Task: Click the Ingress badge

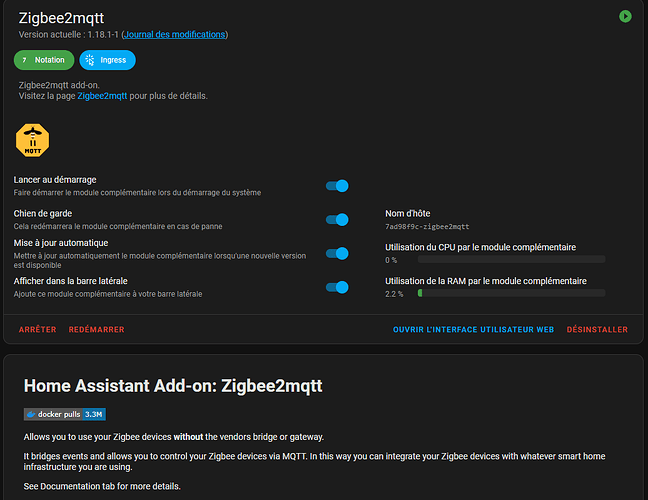Action: click(x=107, y=60)
